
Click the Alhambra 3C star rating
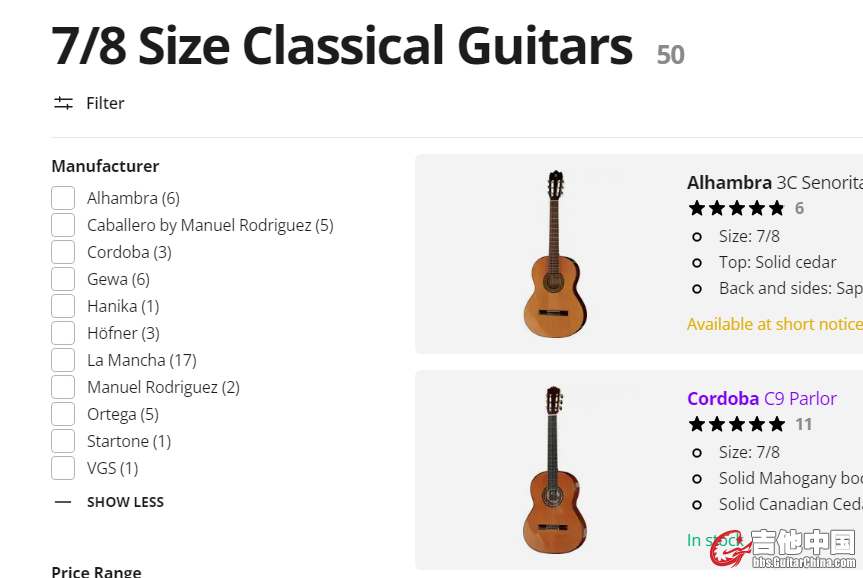click(736, 208)
